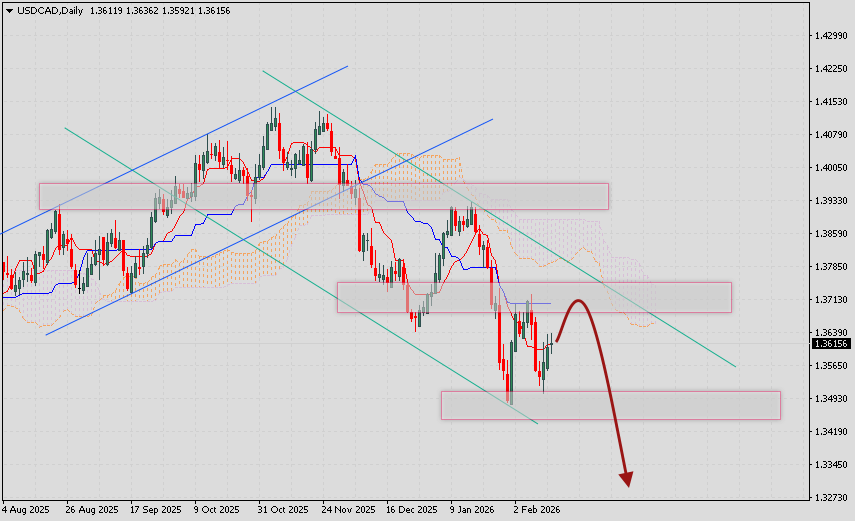The height and width of the screenshot is (521, 855).
Task: Select the curved peak of the red forecast arrow
Action: pyautogui.click(x=577, y=301)
